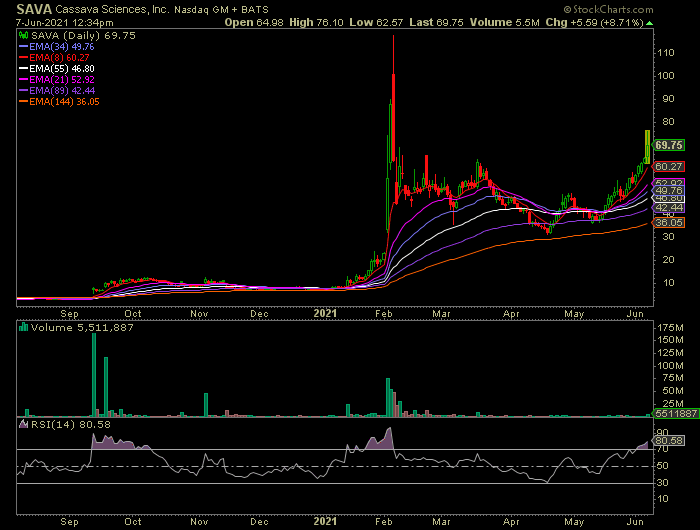
Task: Click the SAVA (Daily) 69.75 legend entry
Action: (x=83, y=36)
